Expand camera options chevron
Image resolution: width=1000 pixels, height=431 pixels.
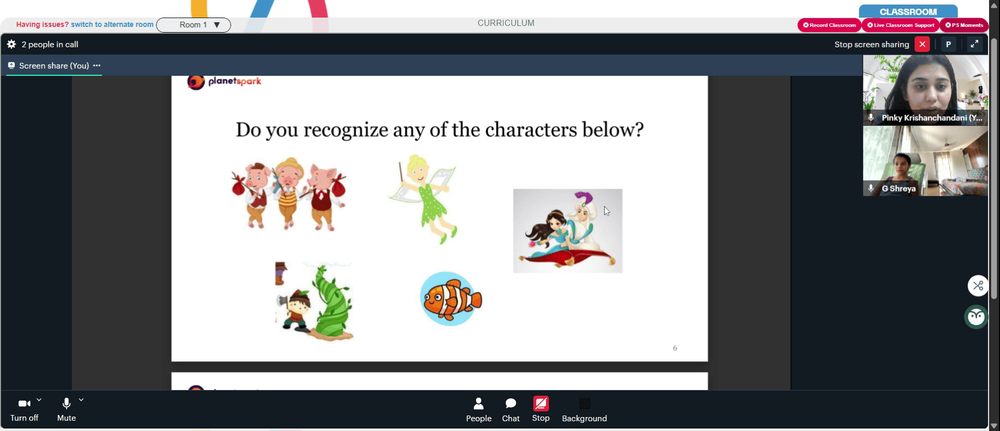point(39,400)
